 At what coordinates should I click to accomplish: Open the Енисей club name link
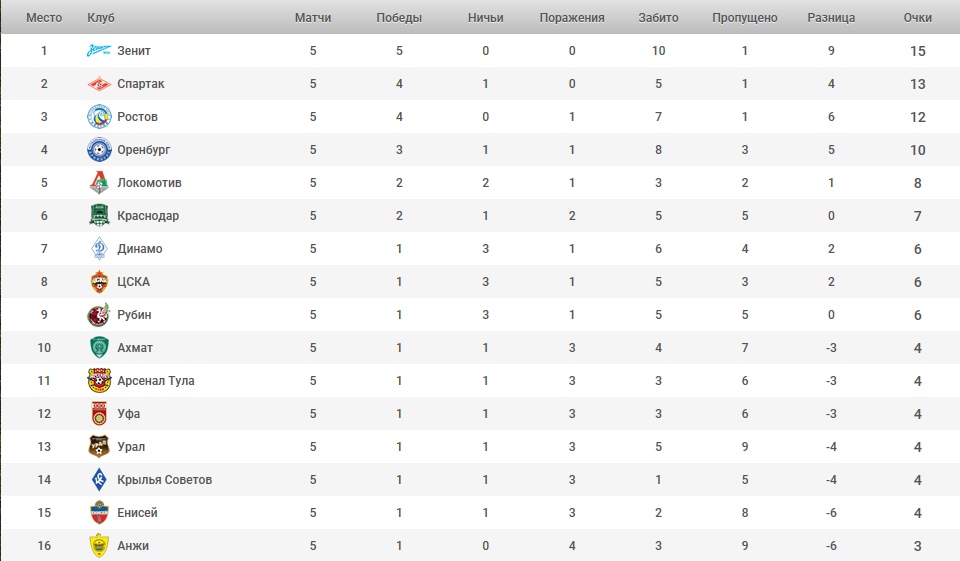point(137,513)
